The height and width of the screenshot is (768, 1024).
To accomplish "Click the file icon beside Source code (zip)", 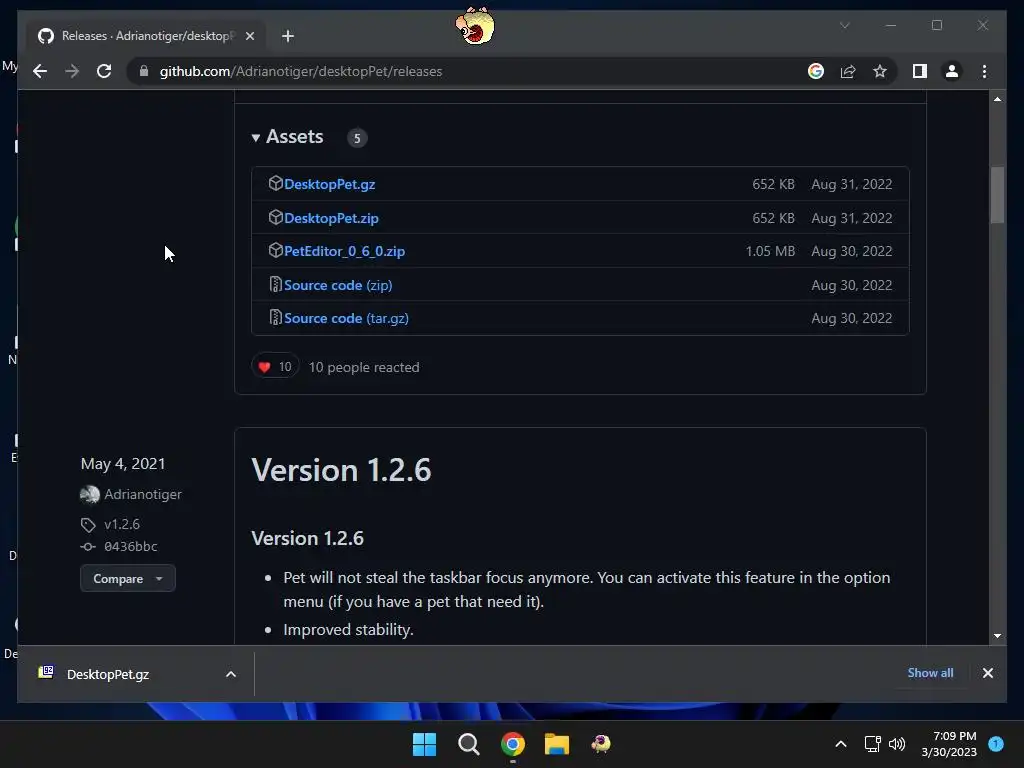I will click(x=276, y=284).
